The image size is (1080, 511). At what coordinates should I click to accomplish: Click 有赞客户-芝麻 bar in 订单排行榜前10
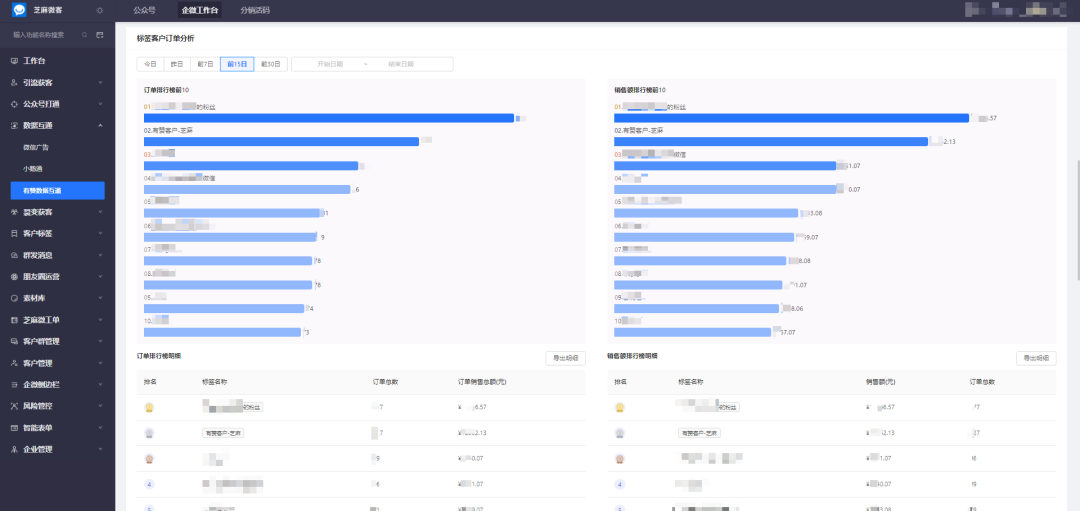point(281,141)
